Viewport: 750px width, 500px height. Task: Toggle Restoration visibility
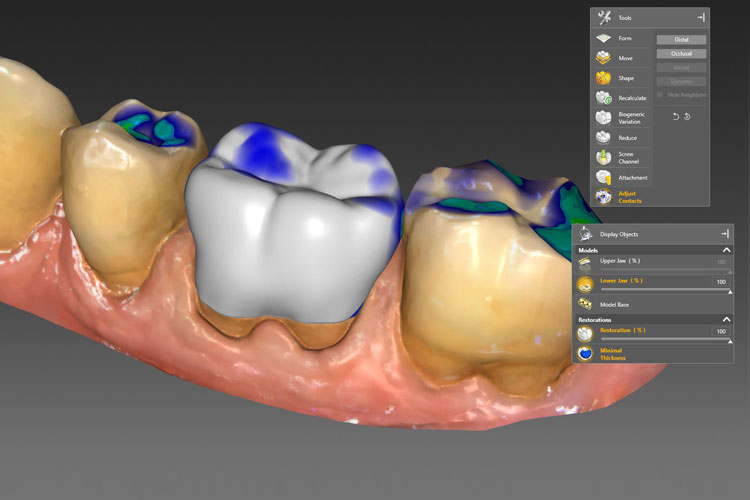(585, 333)
